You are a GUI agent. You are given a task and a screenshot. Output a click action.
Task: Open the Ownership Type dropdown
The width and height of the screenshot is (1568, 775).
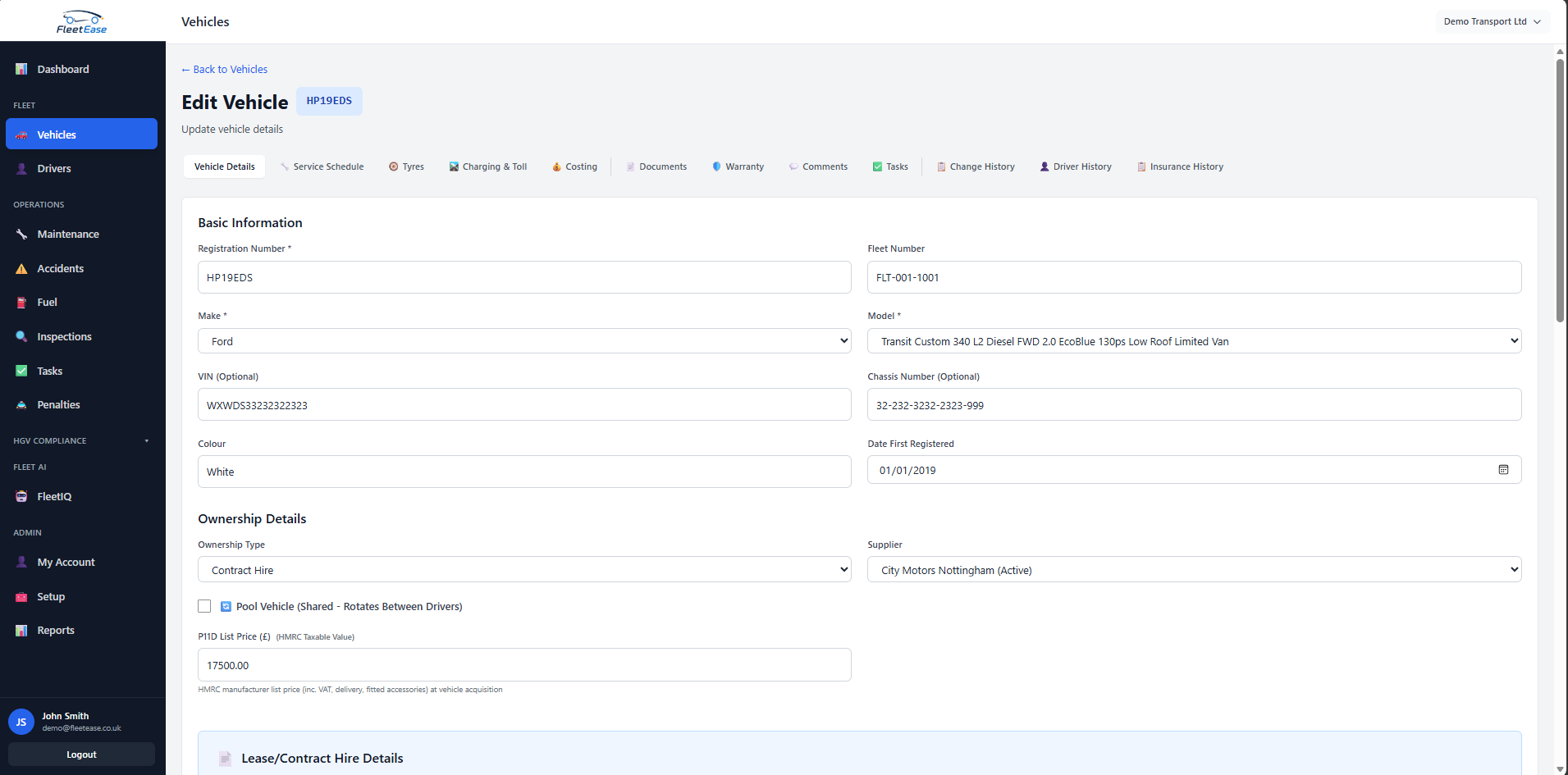point(524,570)
